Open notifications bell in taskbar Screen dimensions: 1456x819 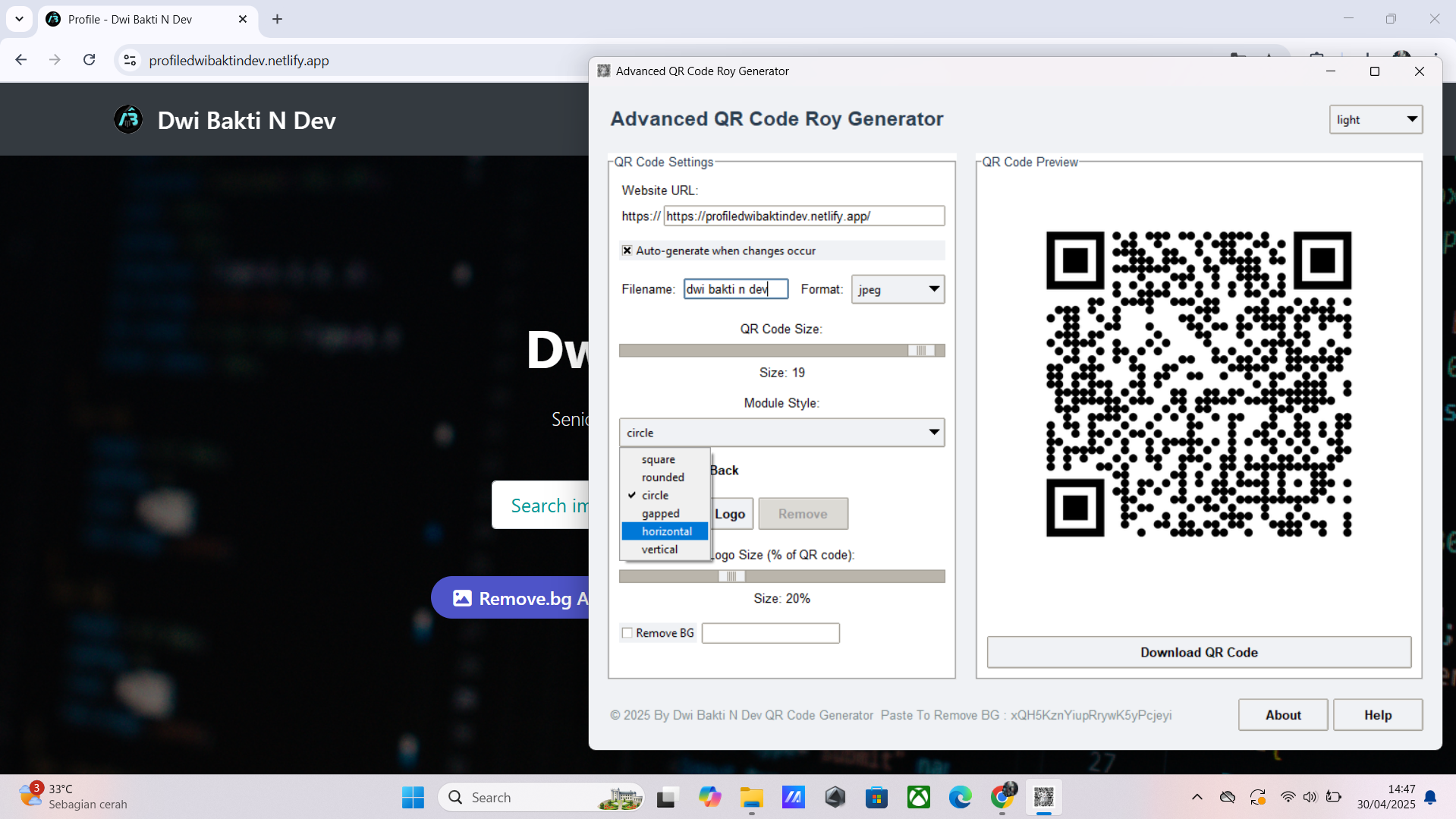1430,797
